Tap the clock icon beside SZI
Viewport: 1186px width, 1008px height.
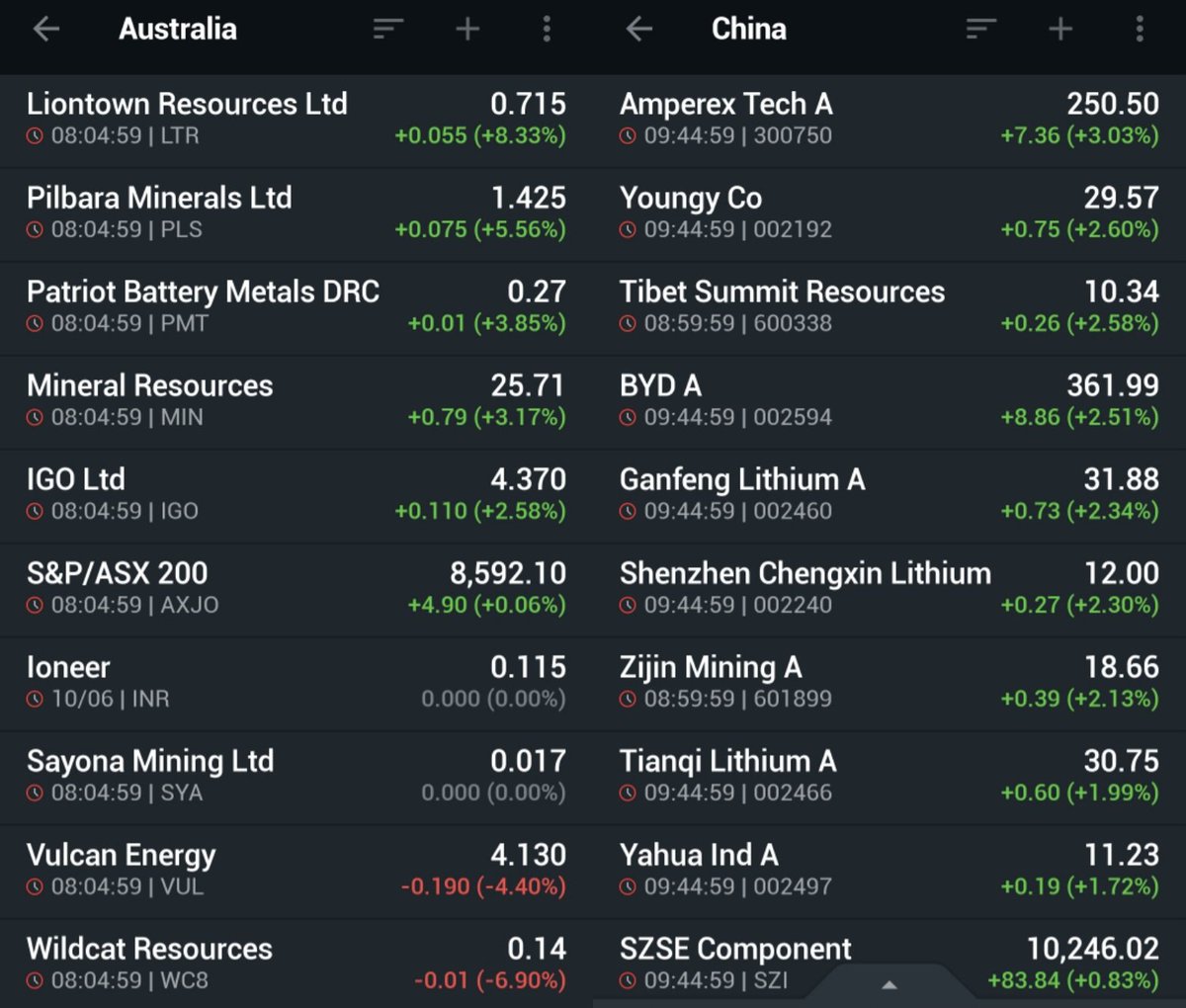coord(629,981)
